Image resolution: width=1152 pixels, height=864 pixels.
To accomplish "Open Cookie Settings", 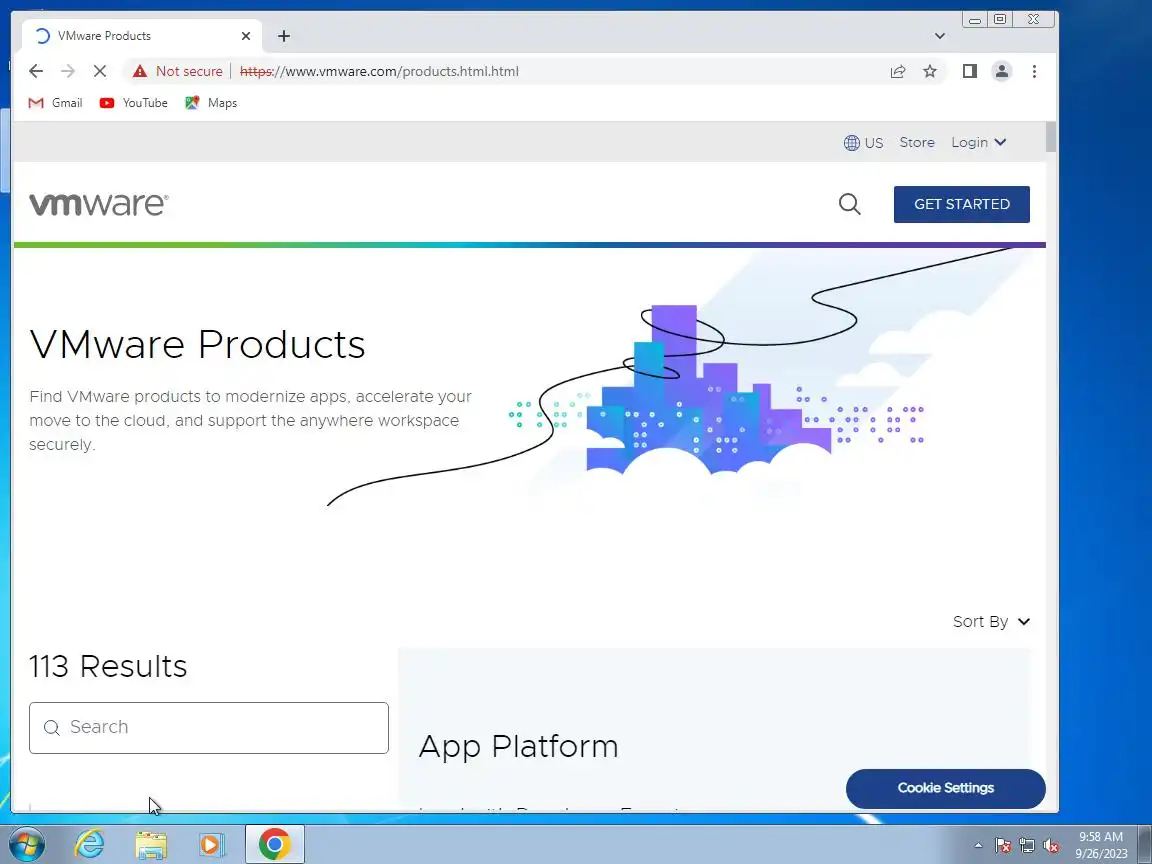I will 946,788.
